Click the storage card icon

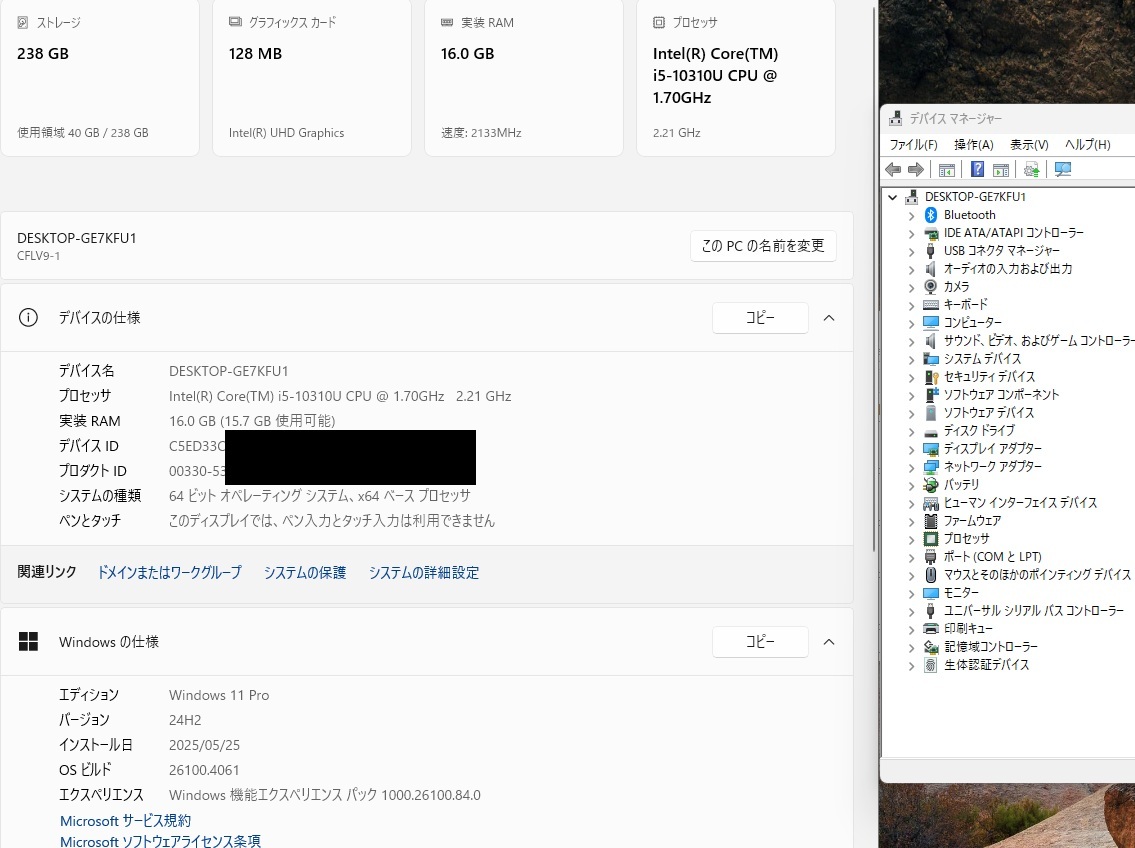pyautogui.click(x=22, y=22)
